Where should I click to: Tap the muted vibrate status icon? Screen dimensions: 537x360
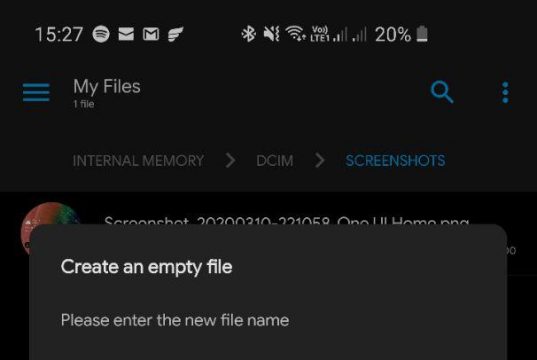[272, 34]
